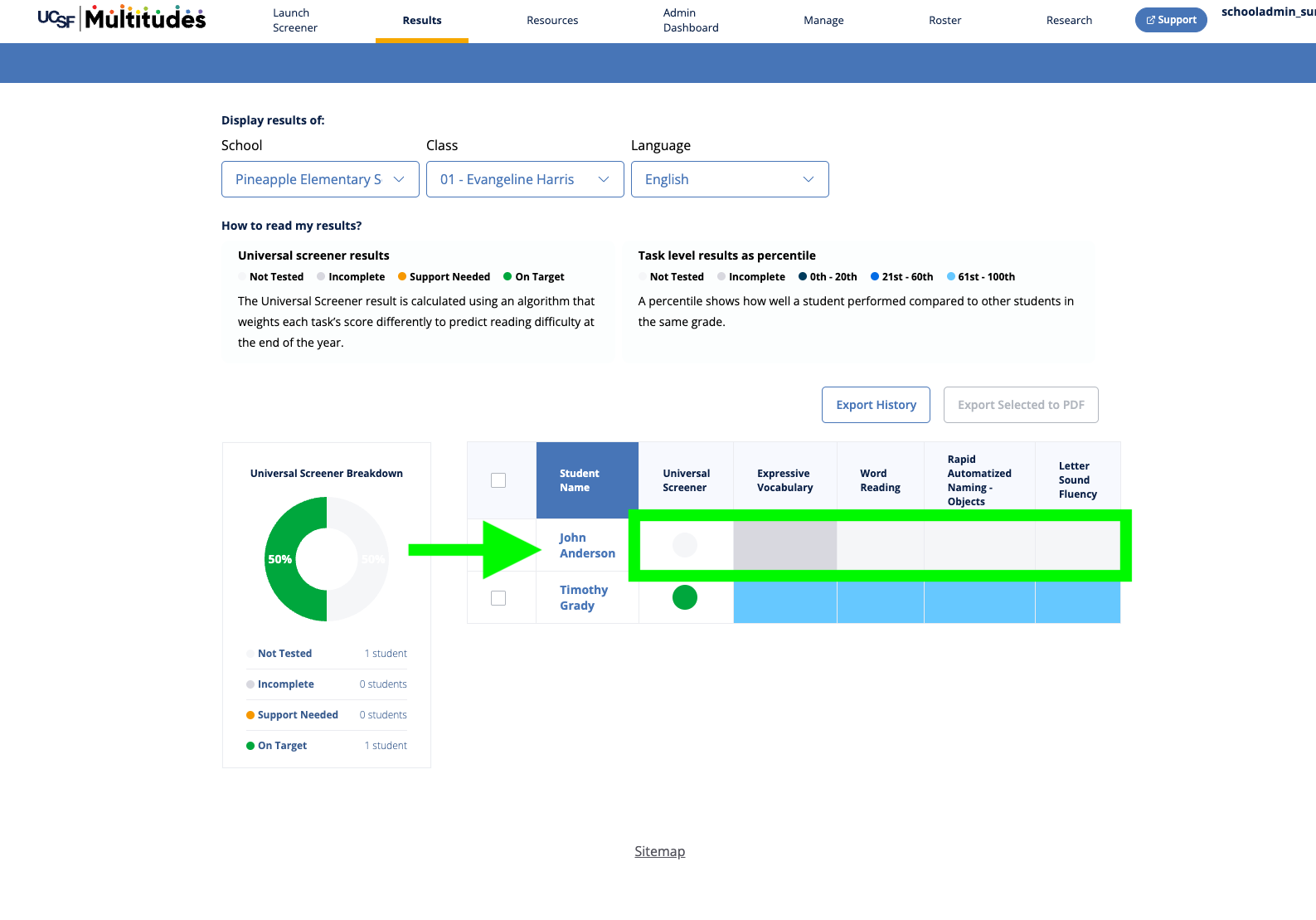Switch to the Admin Dashboard tab
The image size is (1316, 920).
pyautogui.click(x=691, y=21)
